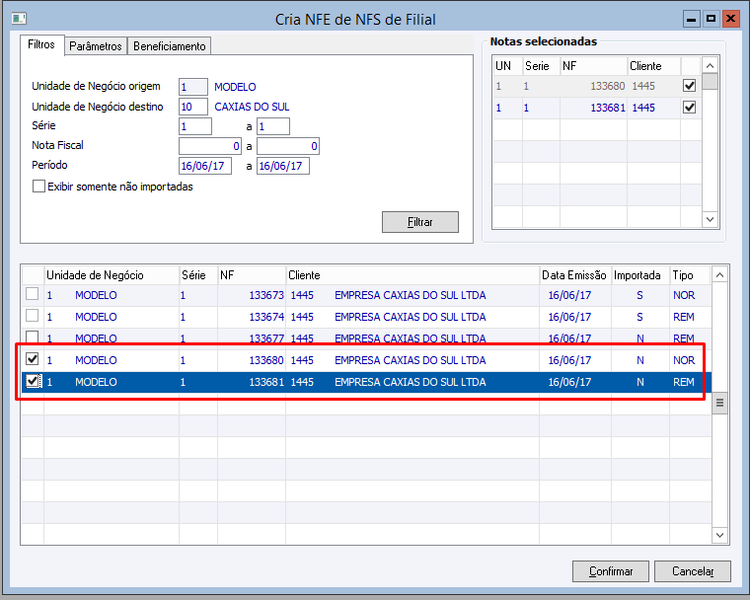Uncheck NF 133680 in Notas selecionadas

(x=689, y=86)
